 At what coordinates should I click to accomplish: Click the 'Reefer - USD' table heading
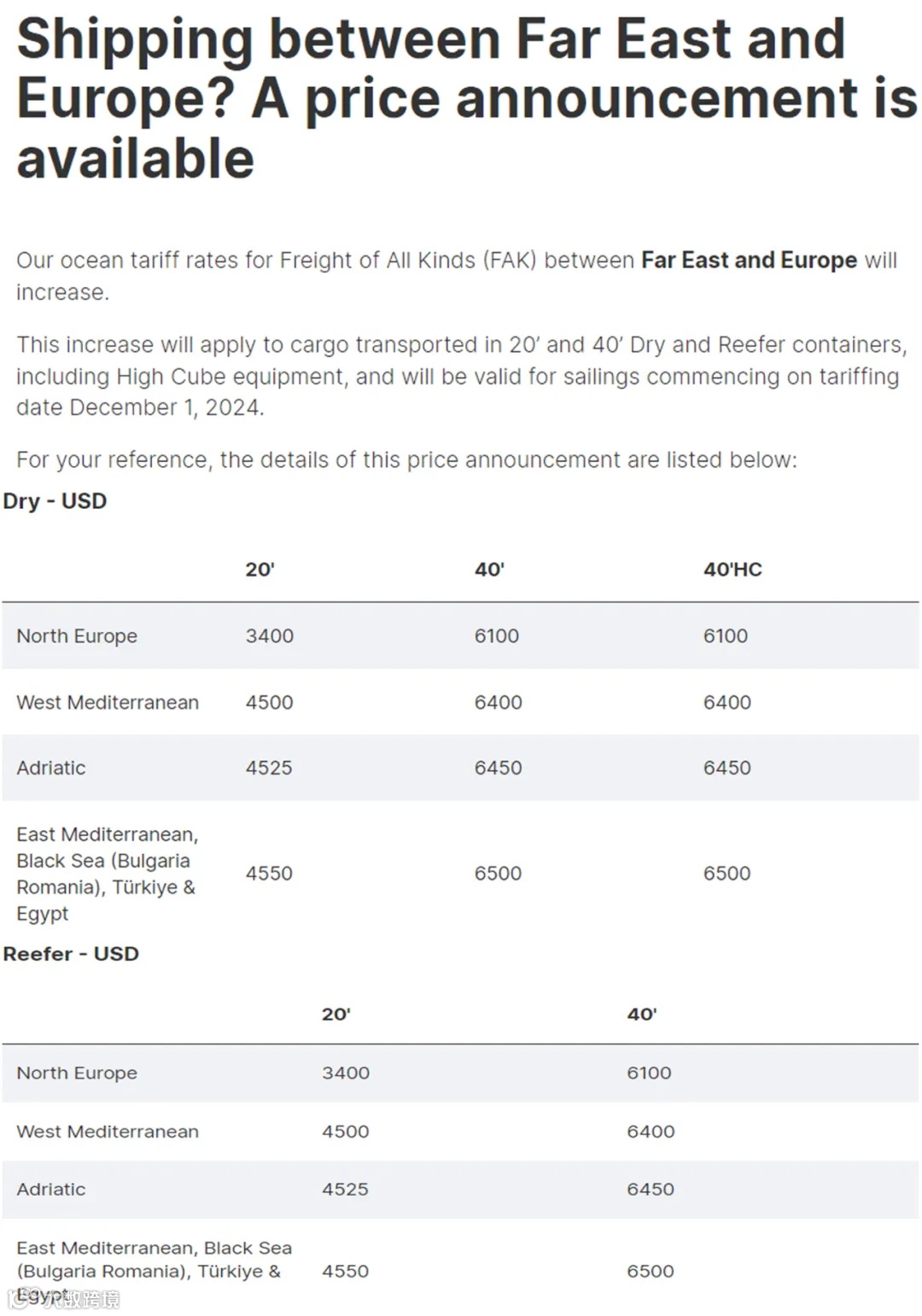[x=71, y=954]
